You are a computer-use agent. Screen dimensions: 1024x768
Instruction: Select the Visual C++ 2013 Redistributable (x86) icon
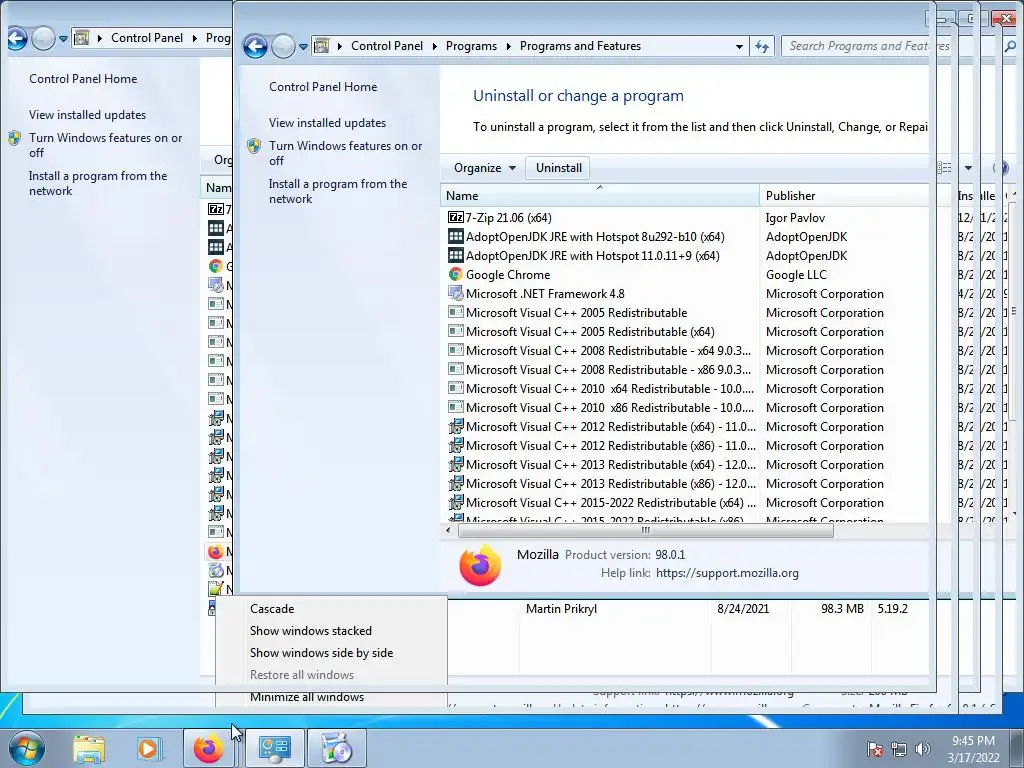pyautogui.click(x=455, y=483)
